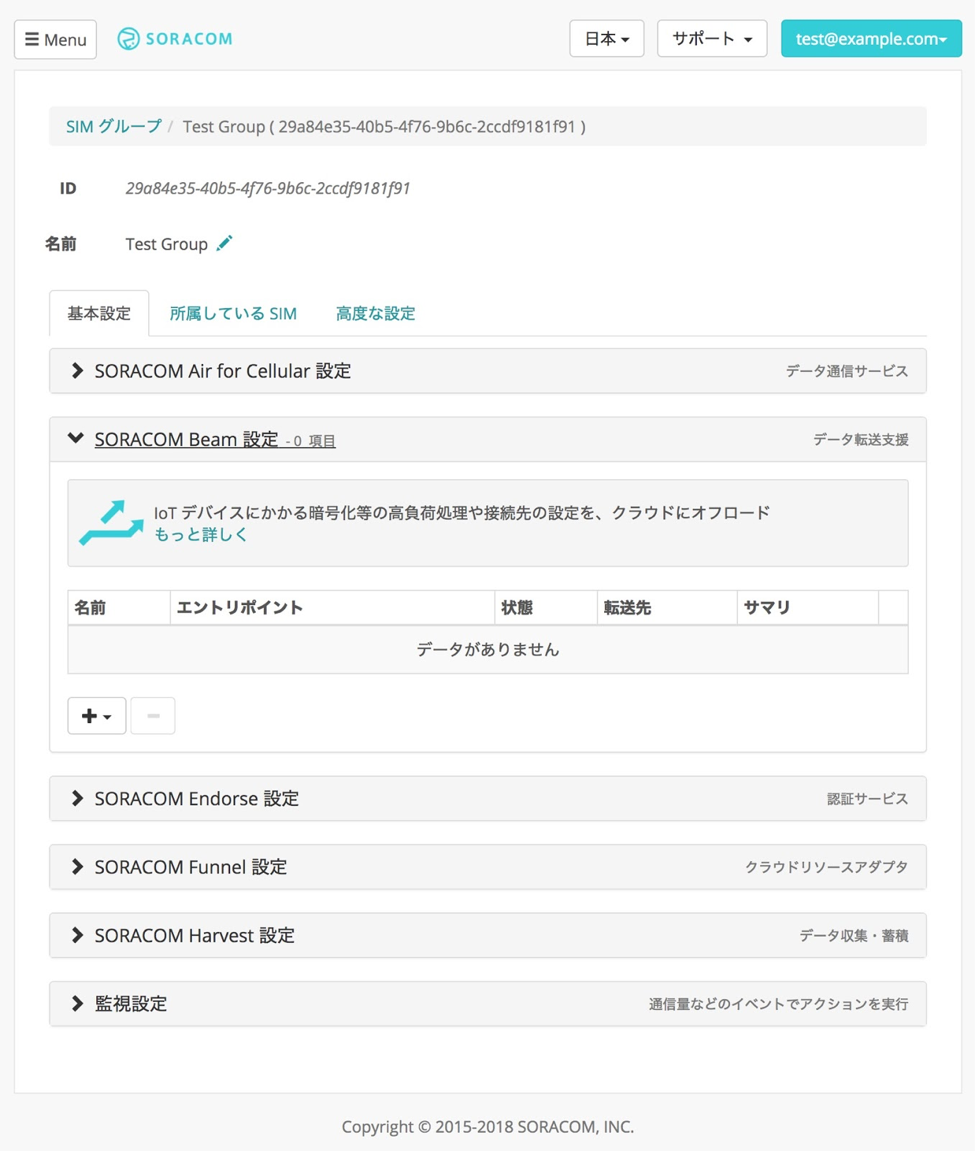The image size is (975, 1151).
Task: Expand SORACOM Harvest 設定 section
Action: pyautogui.click(x=488, y=935)
